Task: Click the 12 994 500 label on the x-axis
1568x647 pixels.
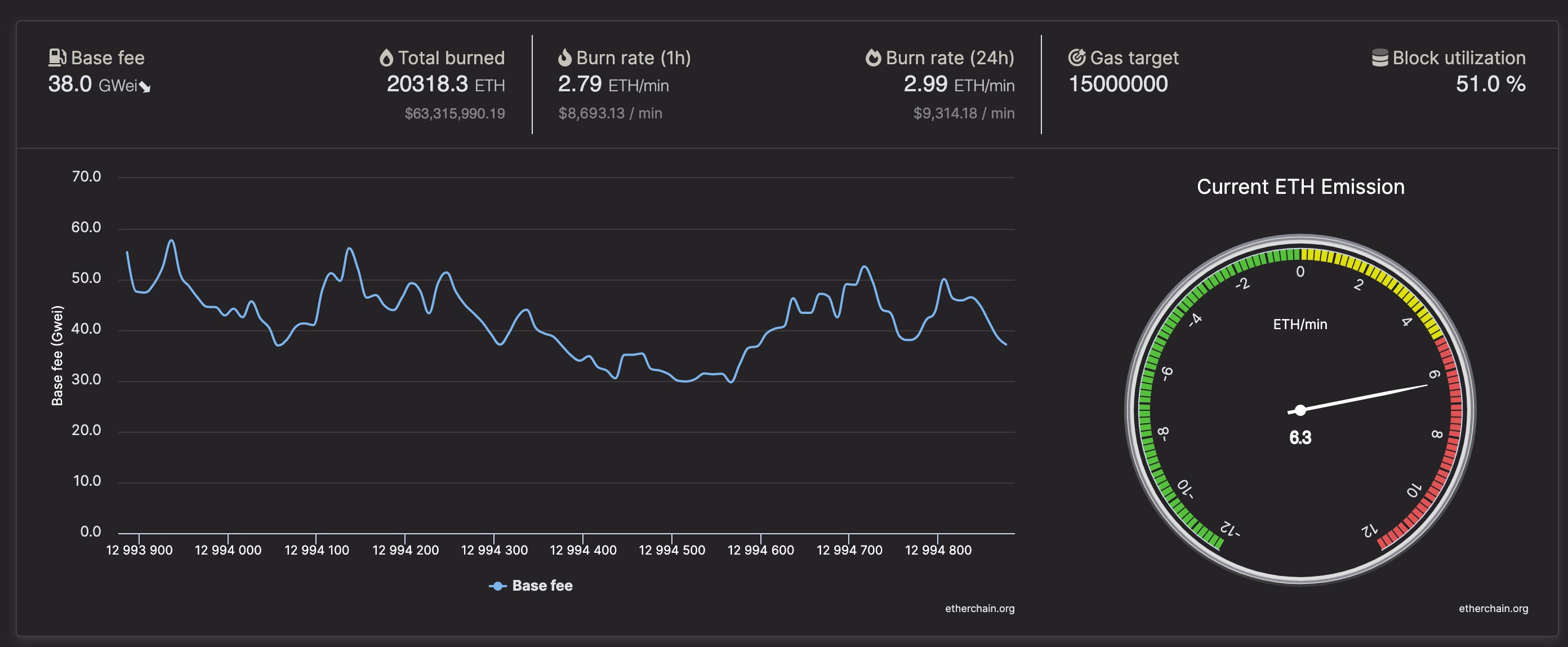Action: [x=672, y=549]
